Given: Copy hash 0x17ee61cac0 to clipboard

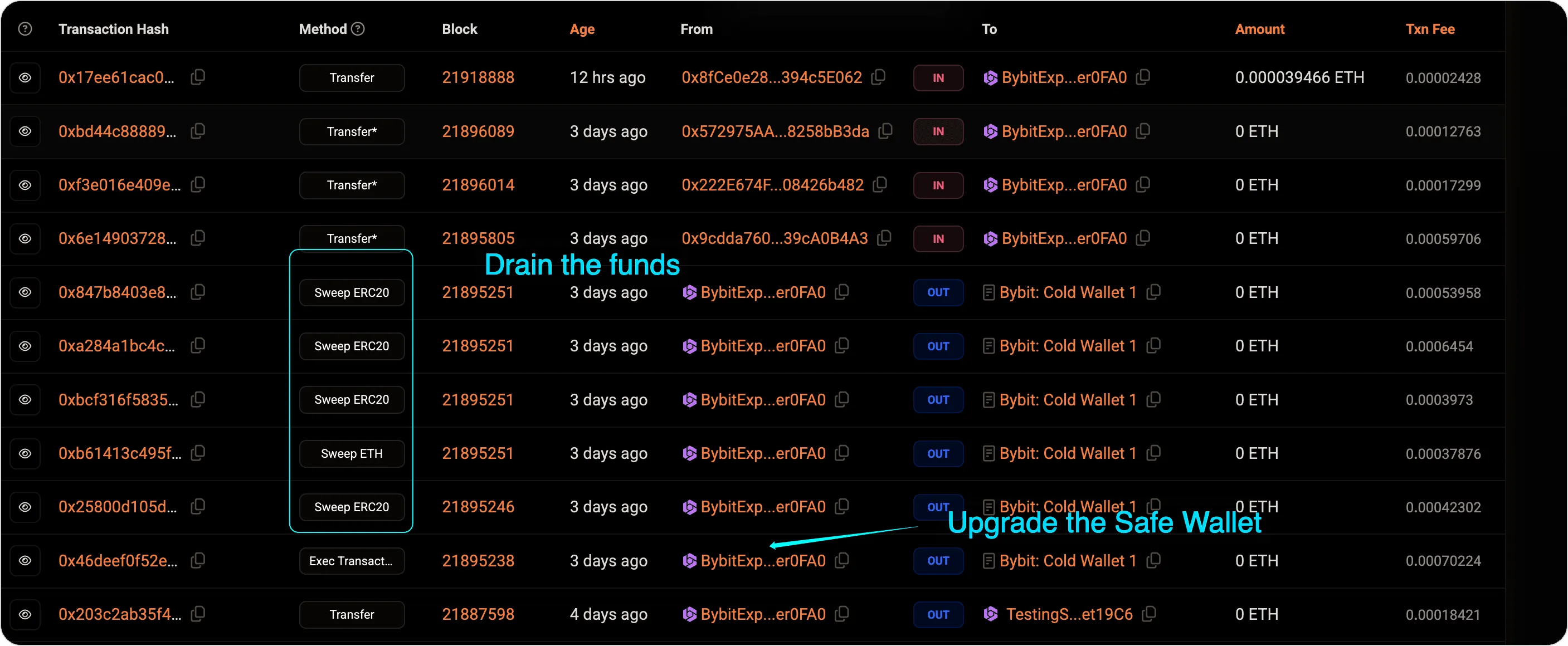Looking at the screenshot, I should pyautogui.click(x=198, y=77).
